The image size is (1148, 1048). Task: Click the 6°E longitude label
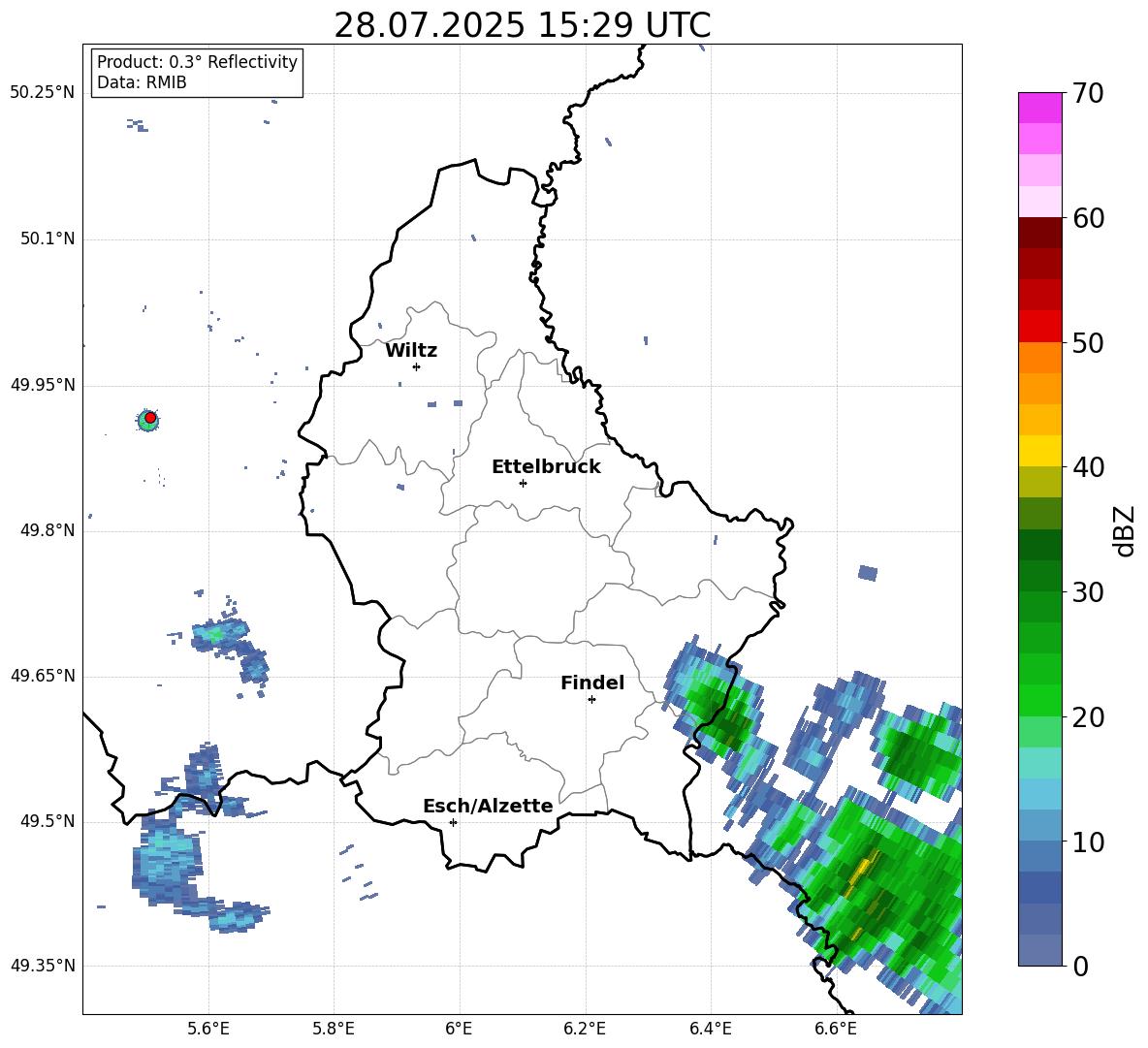coord(460,1030)
